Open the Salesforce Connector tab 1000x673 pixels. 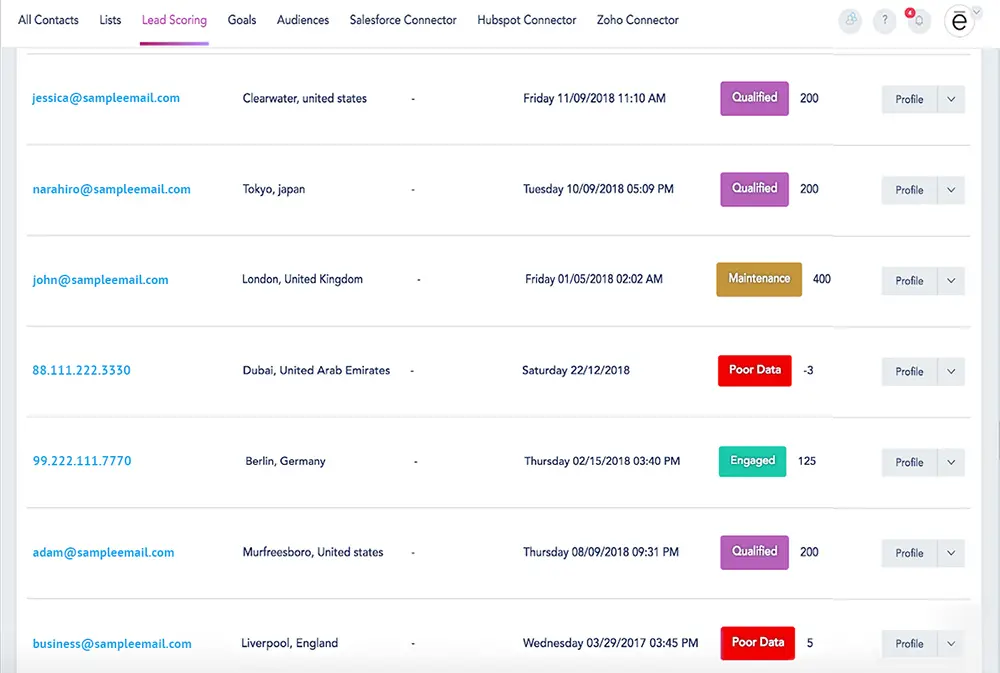pos(403,20)
